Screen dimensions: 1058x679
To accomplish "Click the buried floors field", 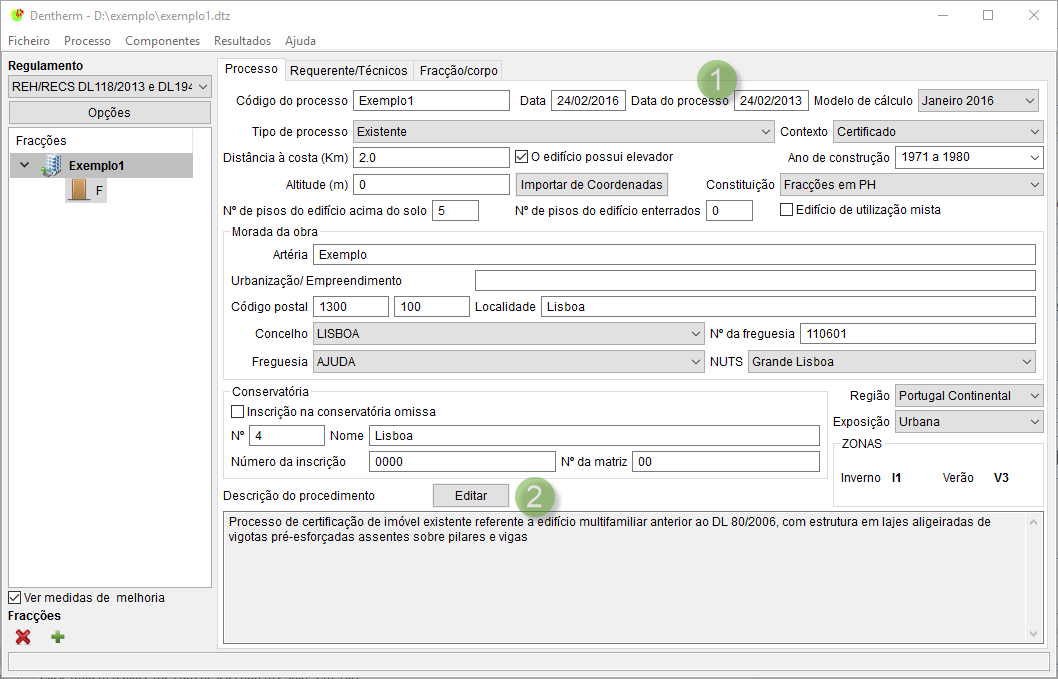I will [729, 211].
